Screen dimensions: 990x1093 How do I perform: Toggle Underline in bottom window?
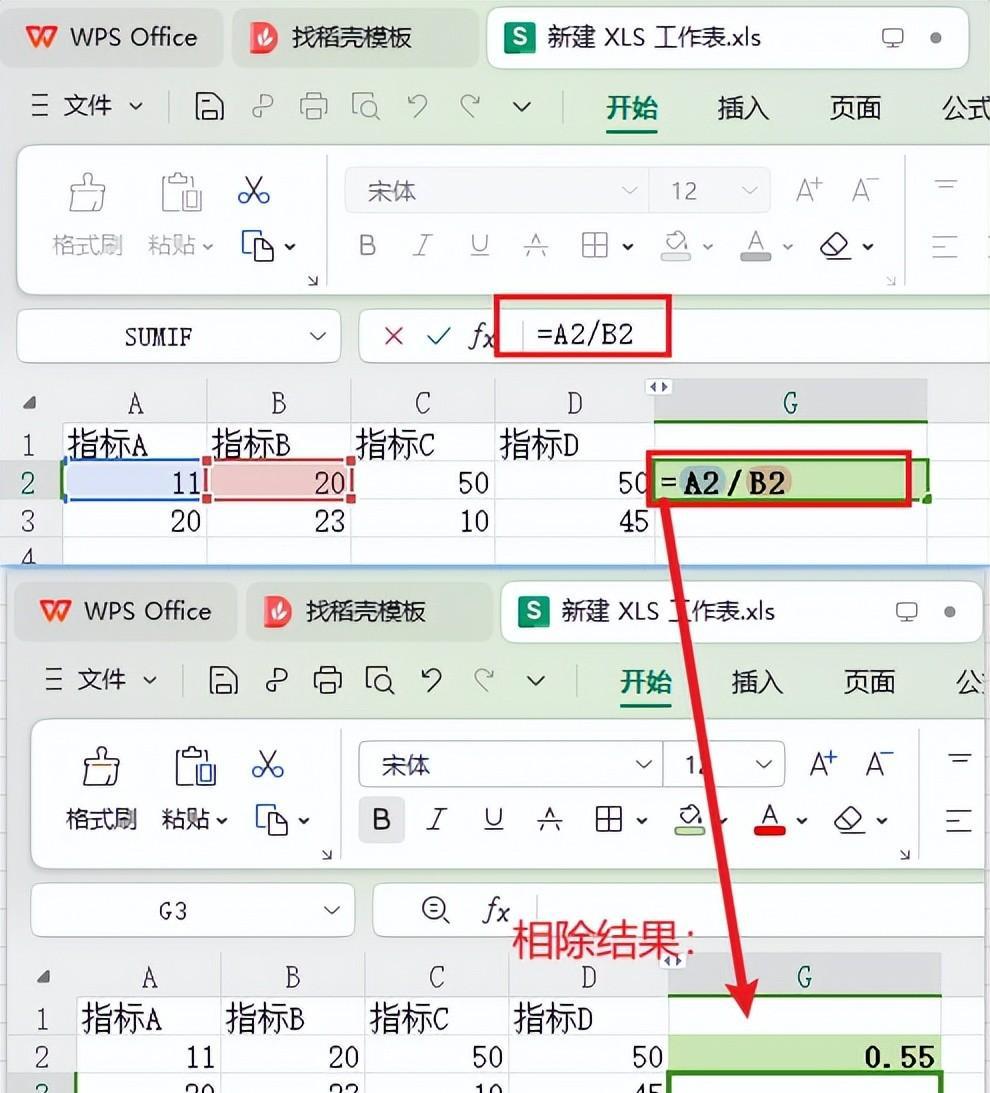click(x=494, y=820)
